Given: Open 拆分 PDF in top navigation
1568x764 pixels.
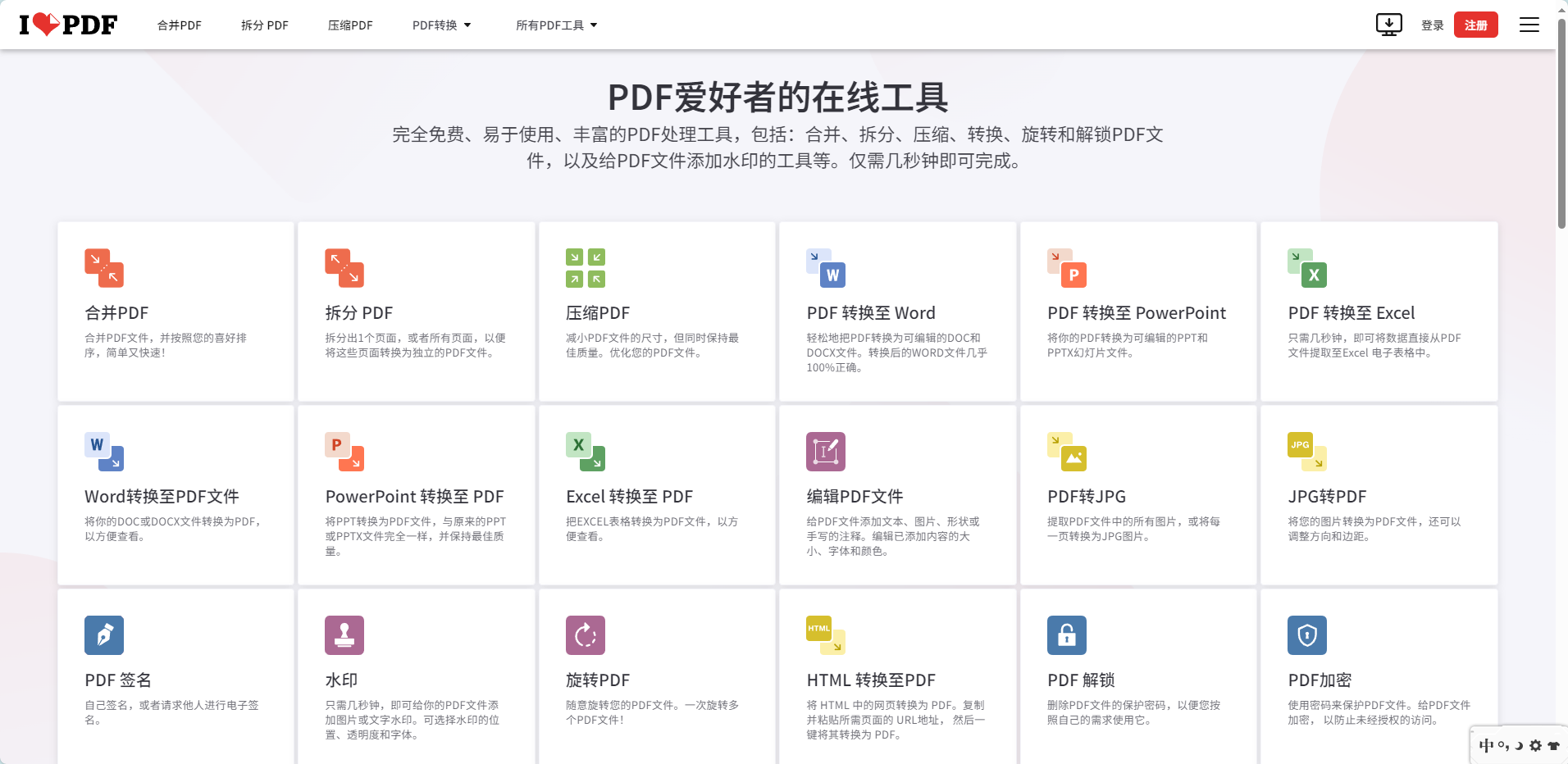Looking at the screenshot, I should pos(265,25).
